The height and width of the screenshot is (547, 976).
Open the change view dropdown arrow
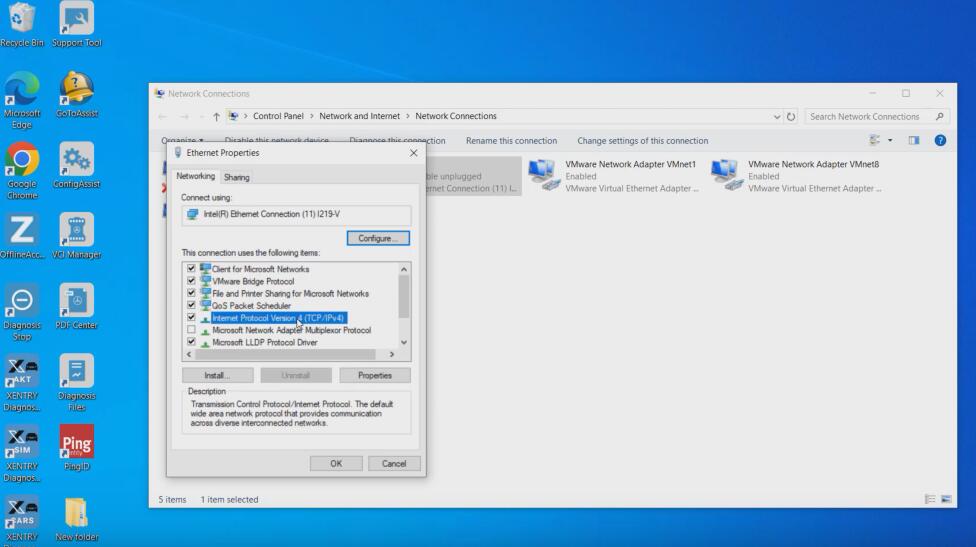(x=890, y=141)
